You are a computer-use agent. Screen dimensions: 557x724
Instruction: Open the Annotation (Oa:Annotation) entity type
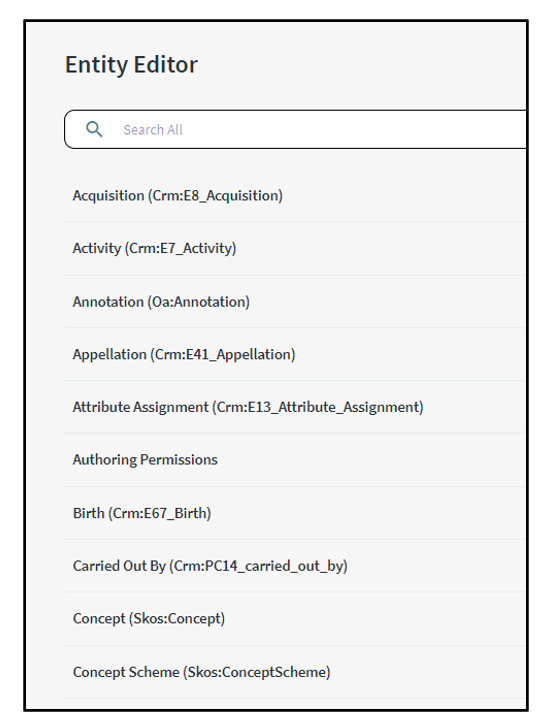point(296,302)
